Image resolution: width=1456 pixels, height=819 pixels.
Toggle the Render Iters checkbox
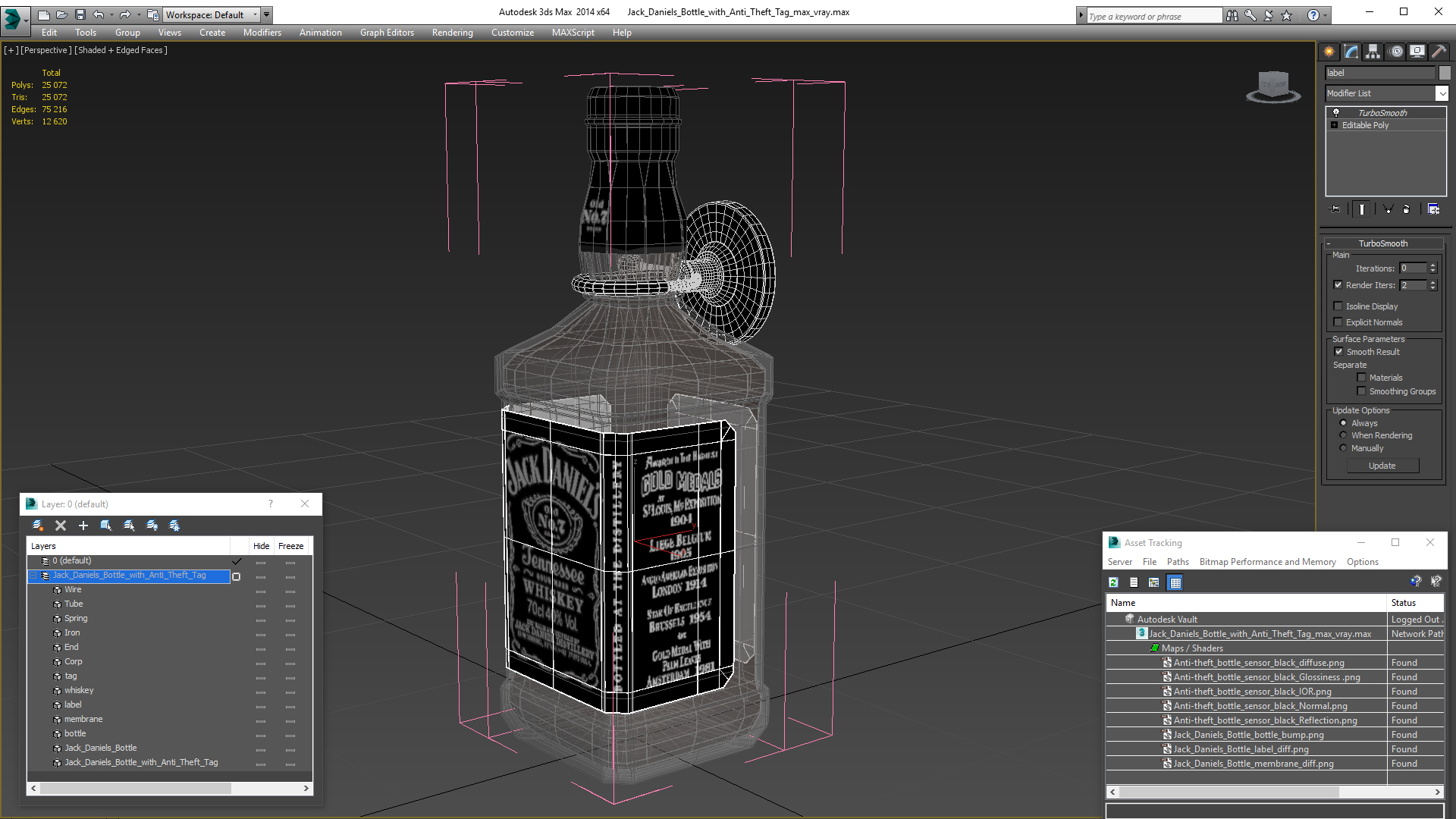1338,285
